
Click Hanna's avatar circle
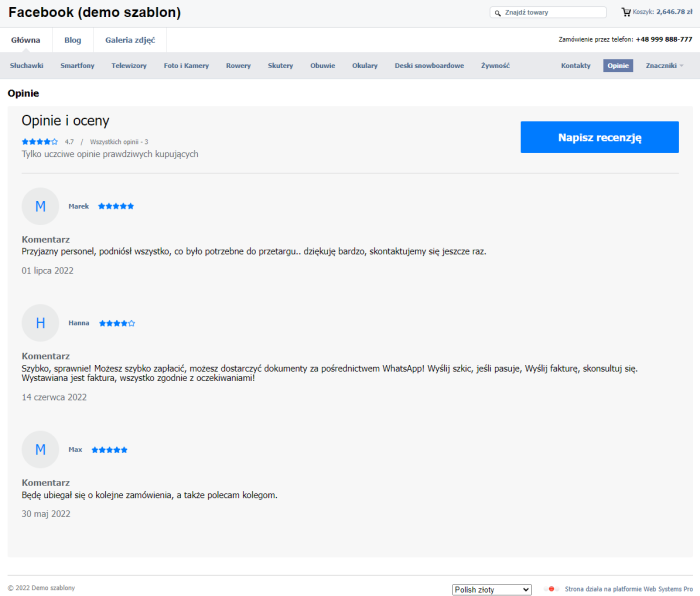click(x=40, y=323)
